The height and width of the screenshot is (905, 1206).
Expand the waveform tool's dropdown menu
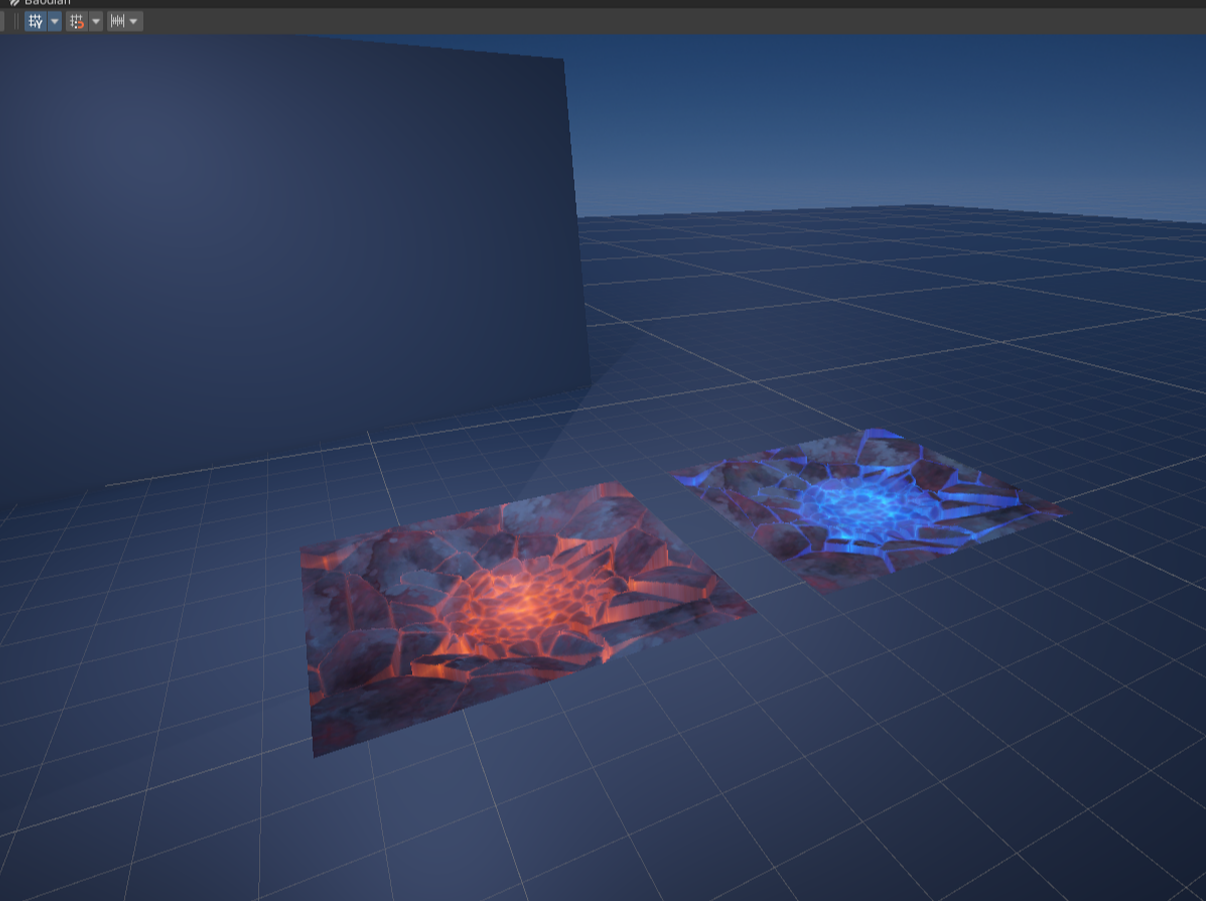(x=132, y=21)
